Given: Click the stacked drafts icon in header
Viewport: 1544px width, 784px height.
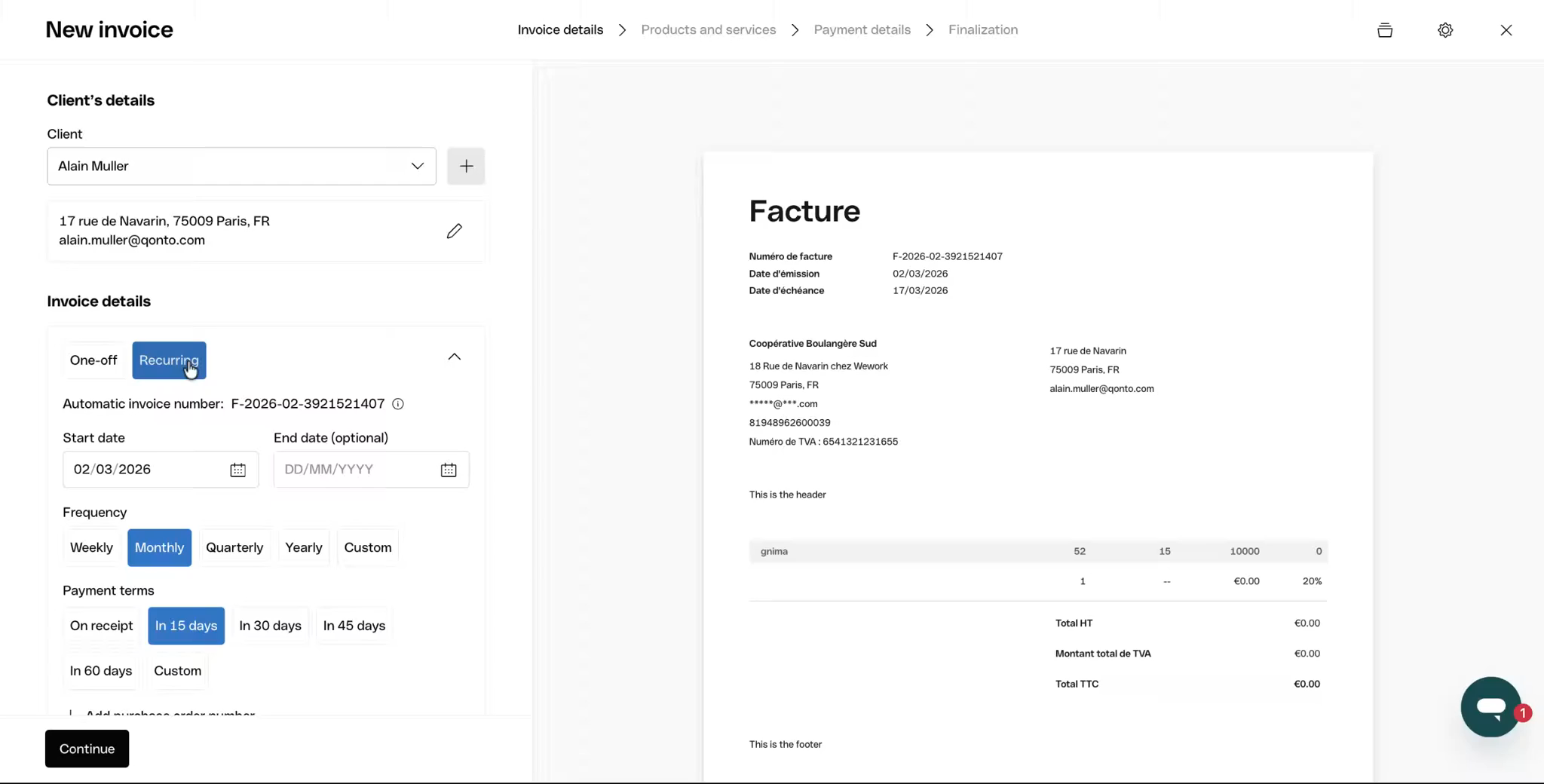Looking at the screenshot, I should pos(1384,30).
